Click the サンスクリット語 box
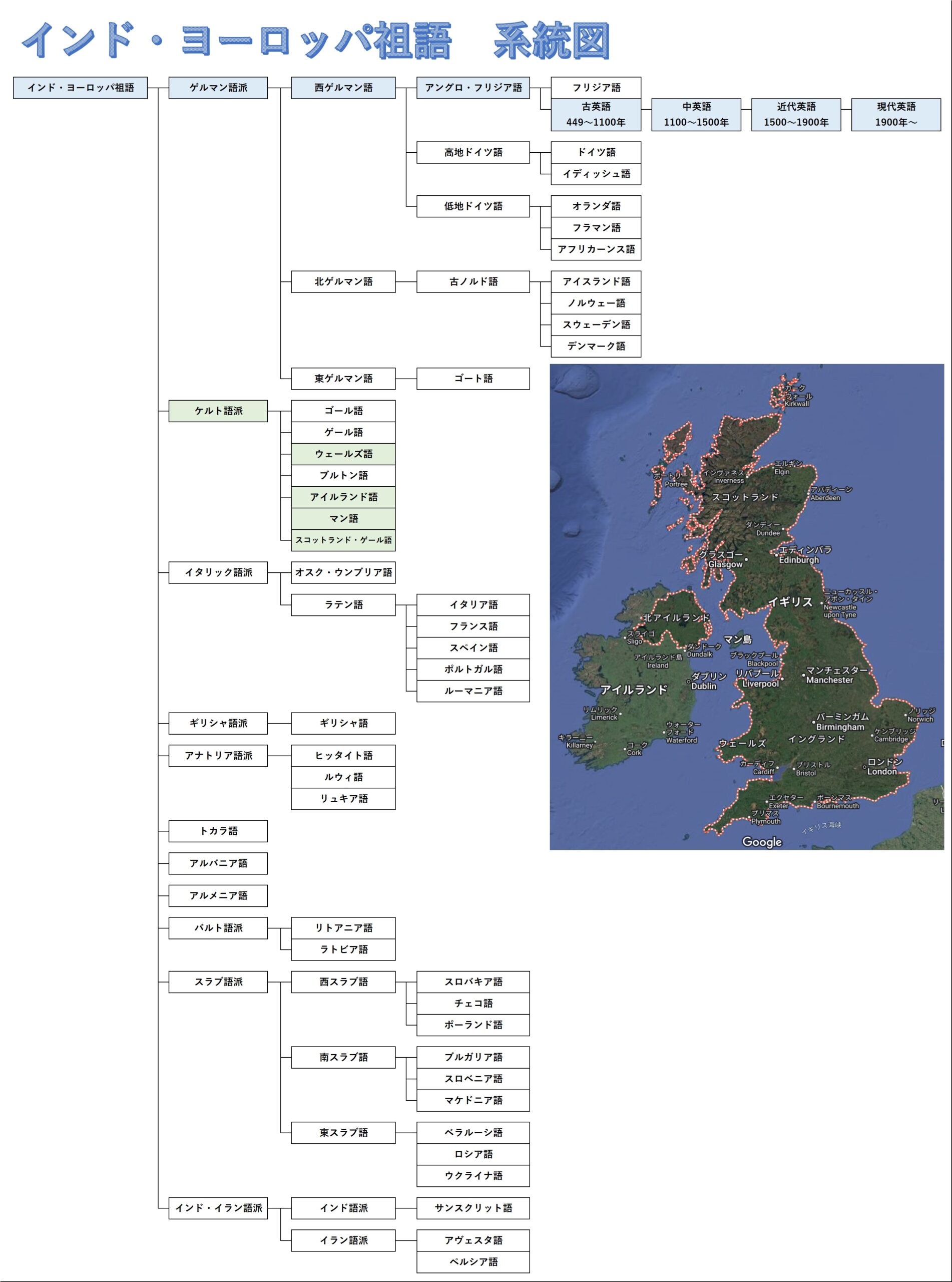This screenshot has height=1282, width=952. coord(473,1208)
